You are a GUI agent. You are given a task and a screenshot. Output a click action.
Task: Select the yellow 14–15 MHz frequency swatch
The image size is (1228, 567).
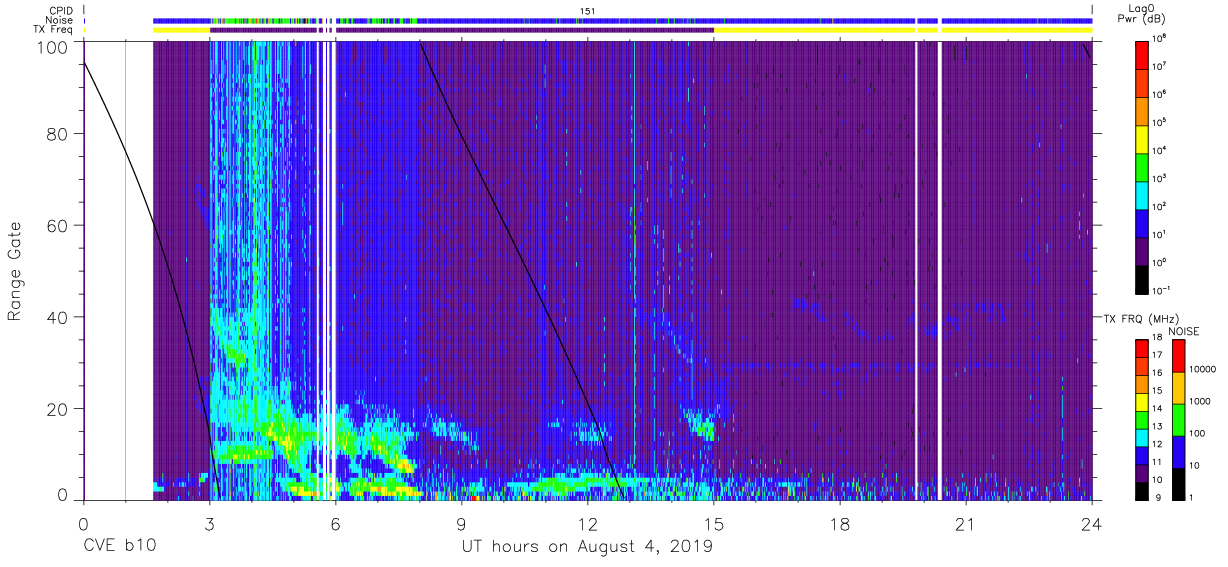click(x=1143, y=401)
